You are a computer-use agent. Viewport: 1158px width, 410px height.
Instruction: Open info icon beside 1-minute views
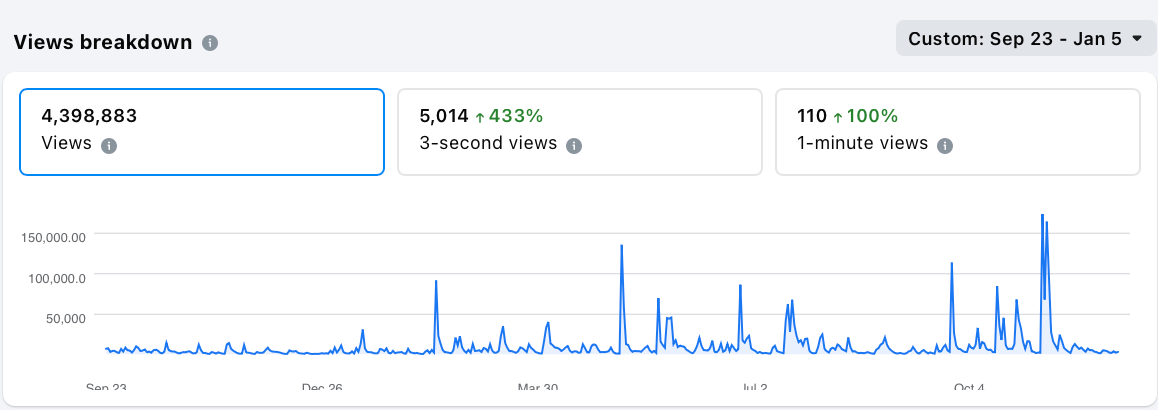[945, 145]
